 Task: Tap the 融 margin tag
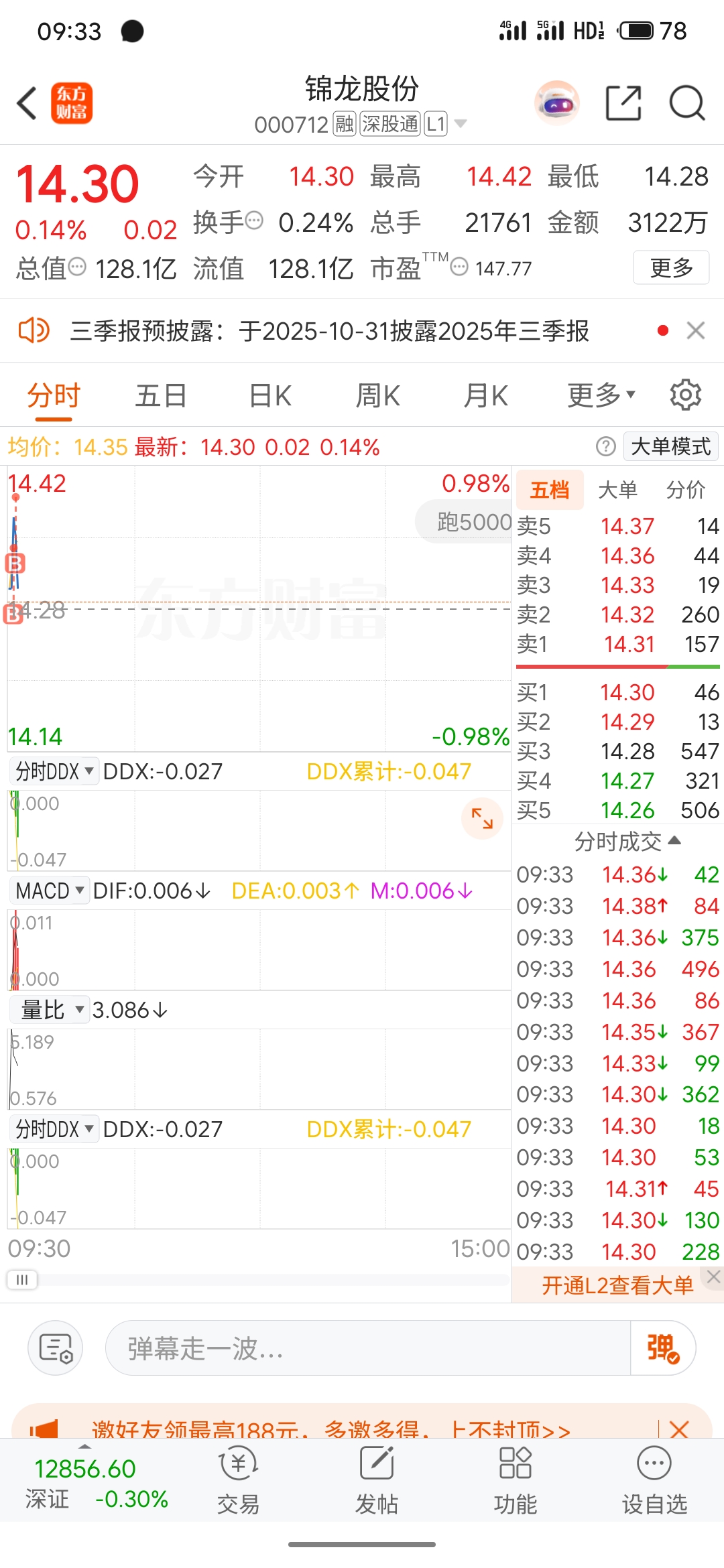(x=345, y=124)
